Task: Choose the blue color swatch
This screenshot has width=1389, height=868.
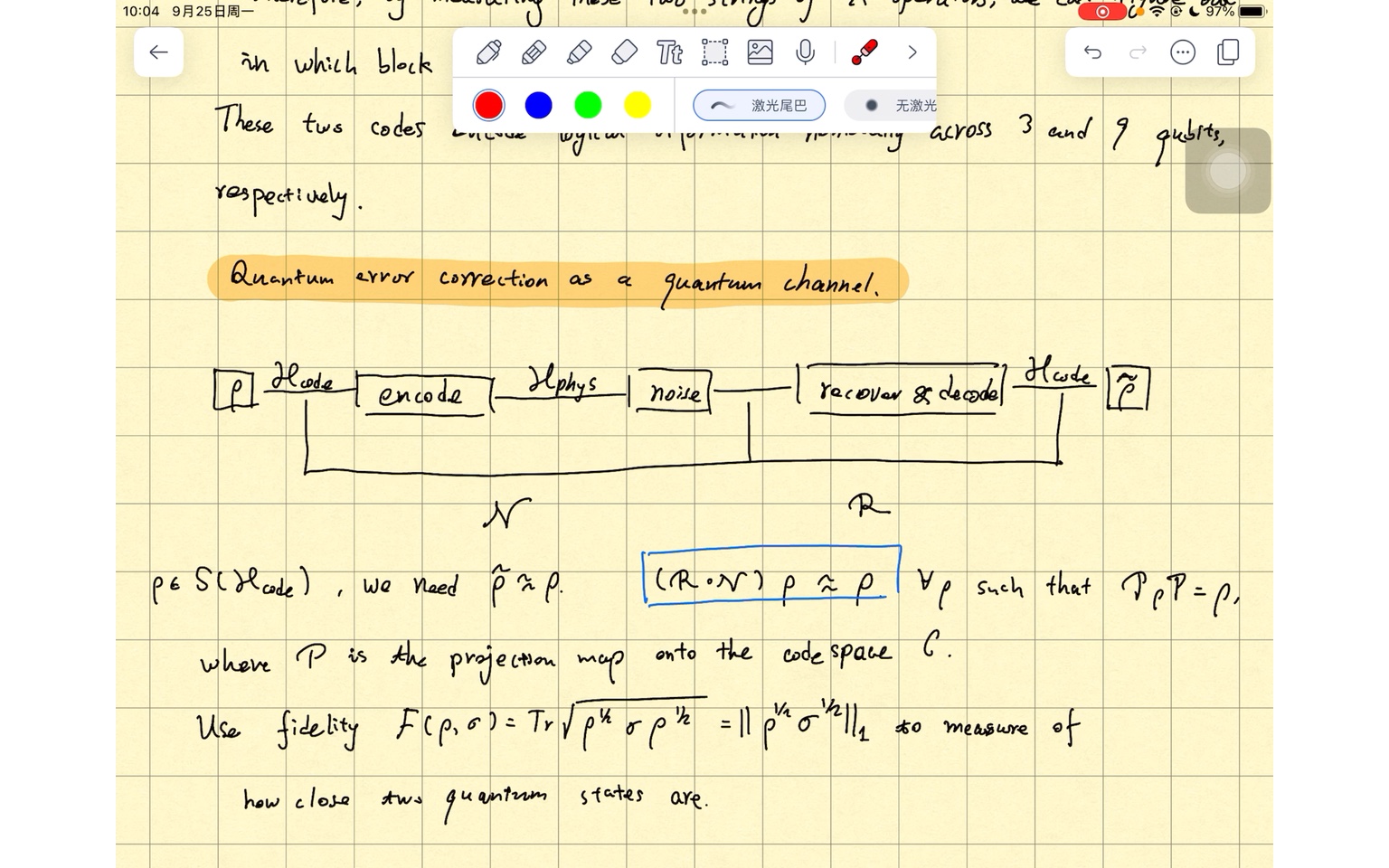Action: 538,105
